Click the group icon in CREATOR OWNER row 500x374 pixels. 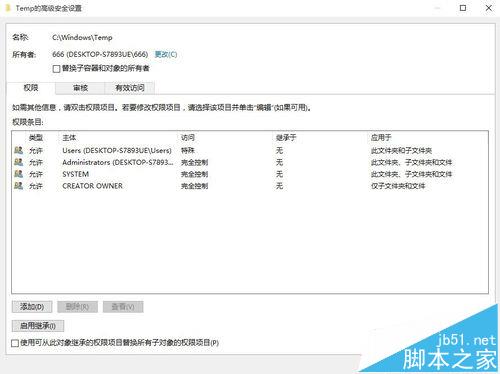(x=19, y=186)
